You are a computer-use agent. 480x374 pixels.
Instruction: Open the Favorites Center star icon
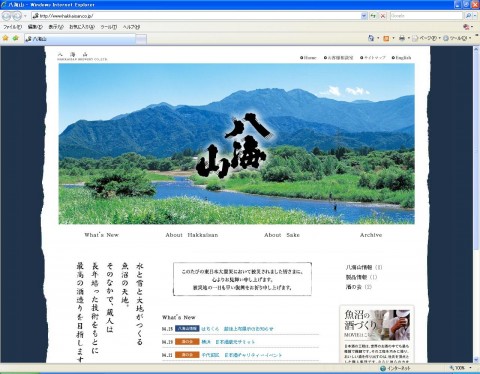point(5,38)
